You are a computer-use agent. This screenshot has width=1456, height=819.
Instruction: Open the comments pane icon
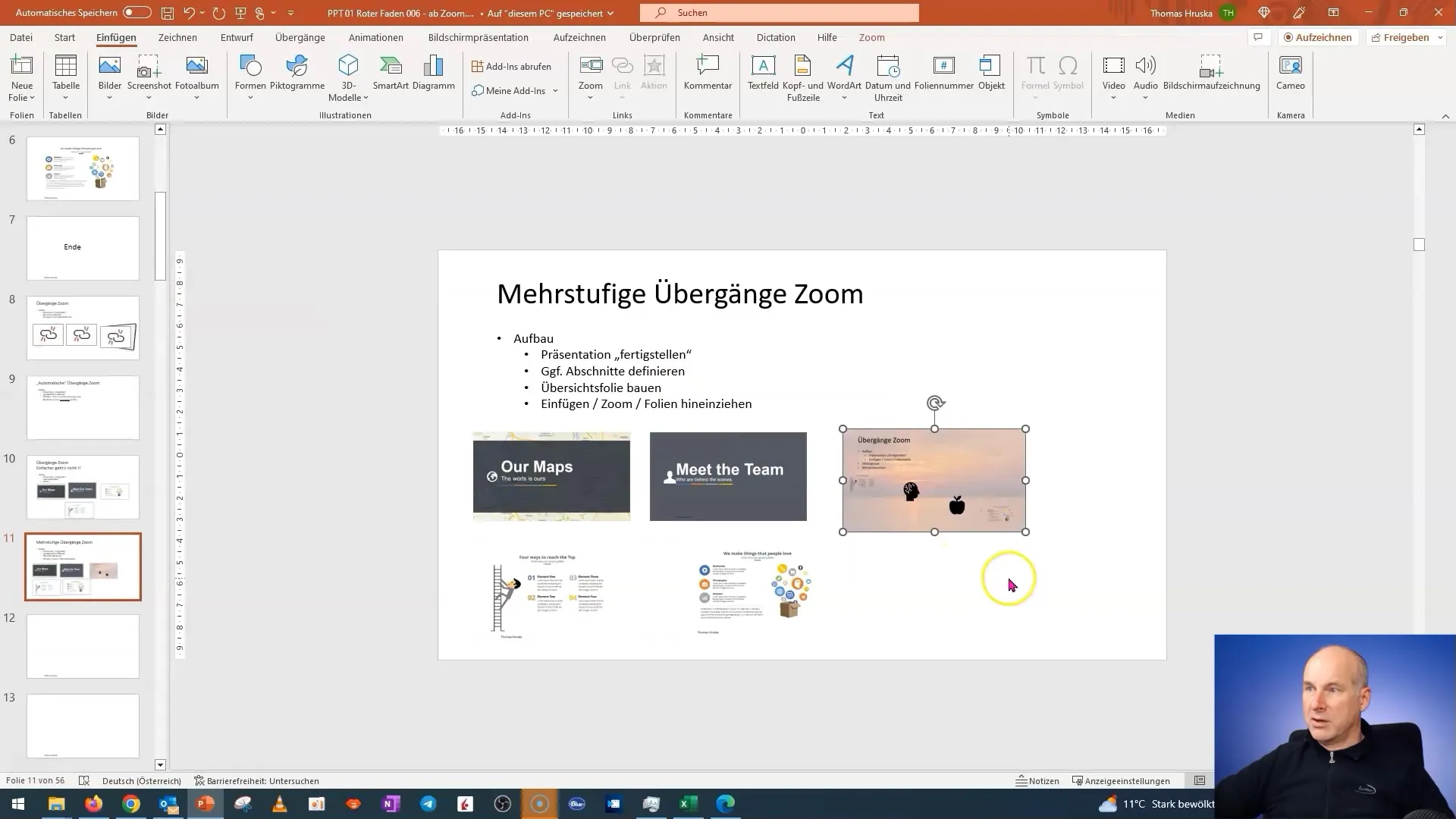1258,37
